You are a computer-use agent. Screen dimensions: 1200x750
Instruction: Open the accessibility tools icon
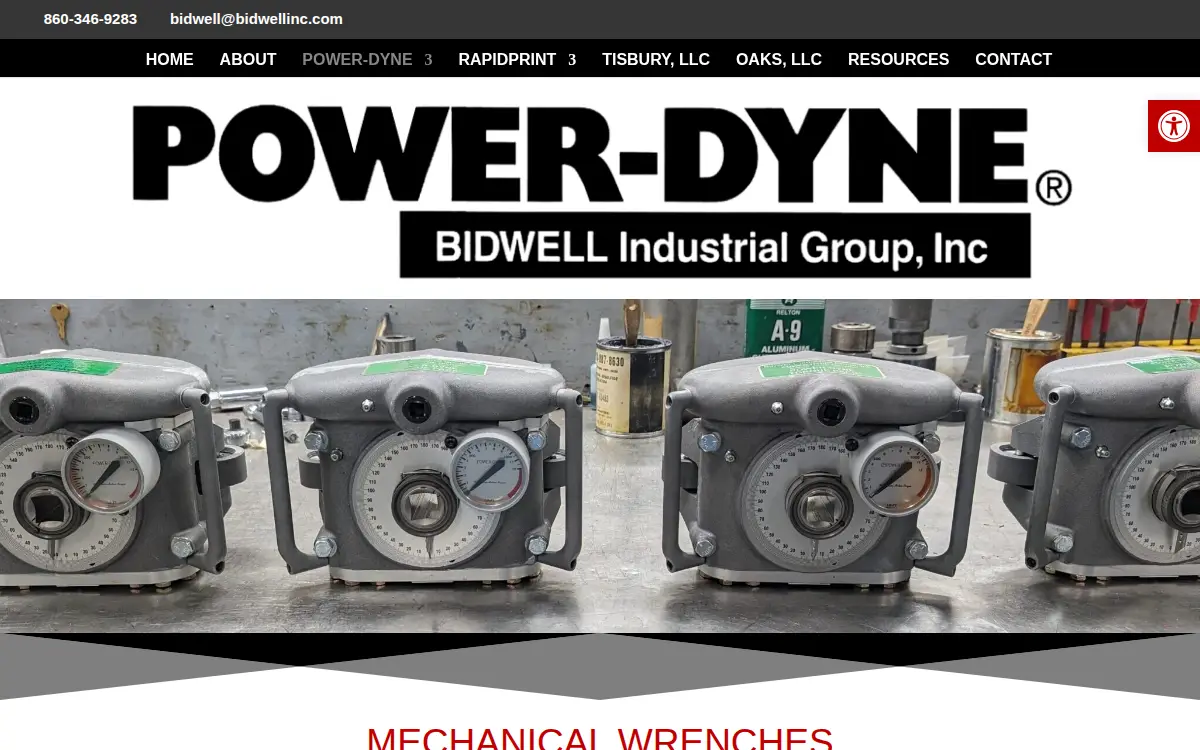point(1174,126)
